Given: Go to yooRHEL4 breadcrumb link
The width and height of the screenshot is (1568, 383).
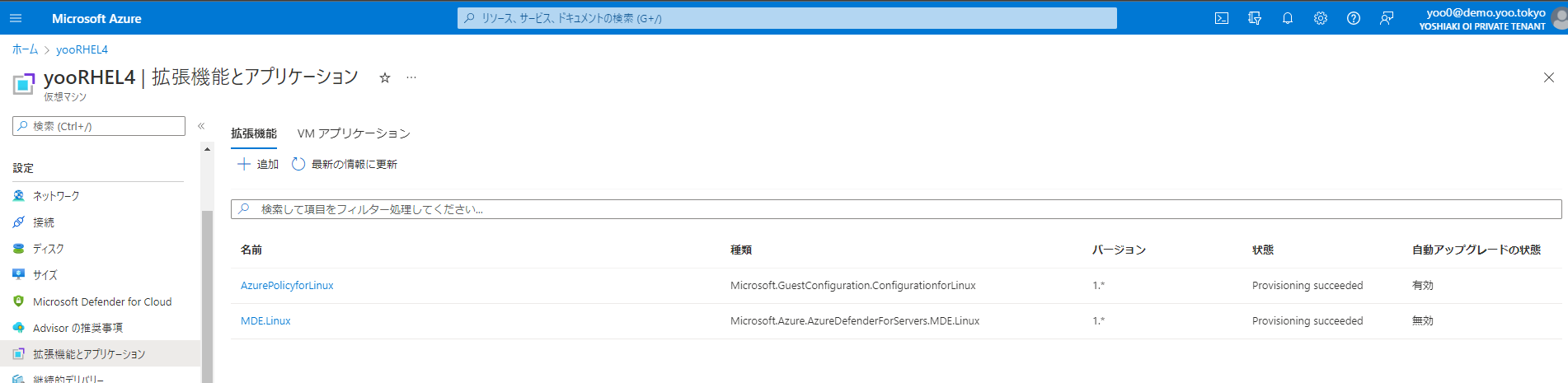Looking at the screenshot, I should point(82,49).
